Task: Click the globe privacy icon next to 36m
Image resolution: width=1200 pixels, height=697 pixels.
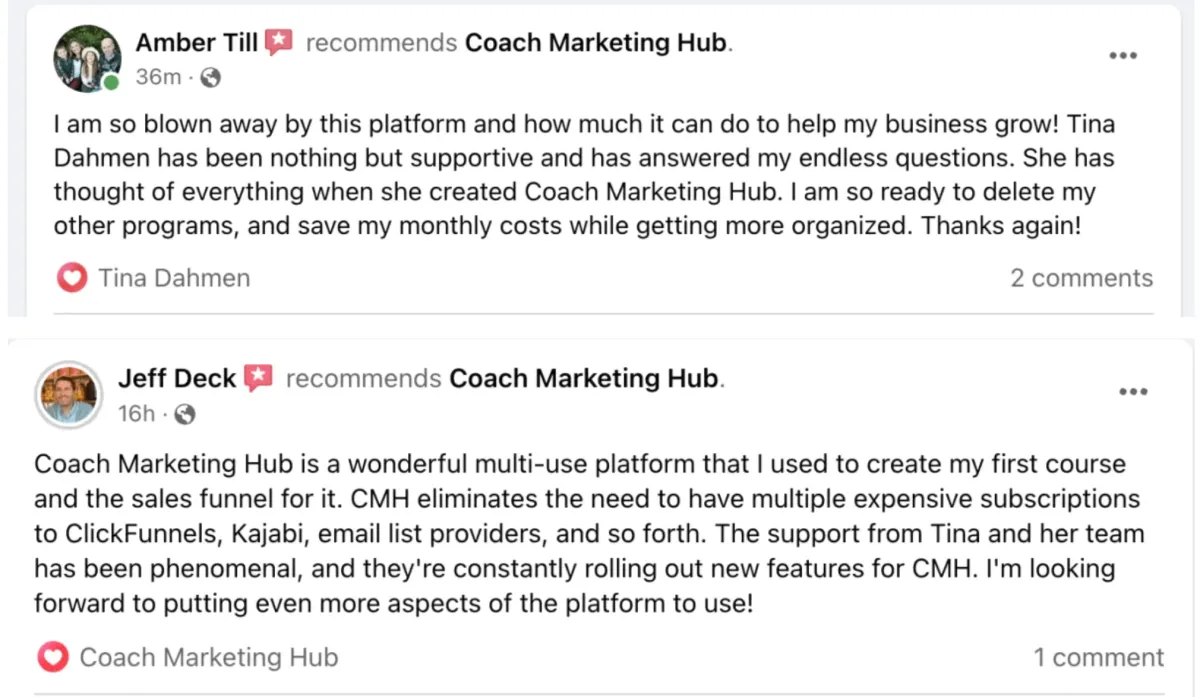Action: click(211, 77)
